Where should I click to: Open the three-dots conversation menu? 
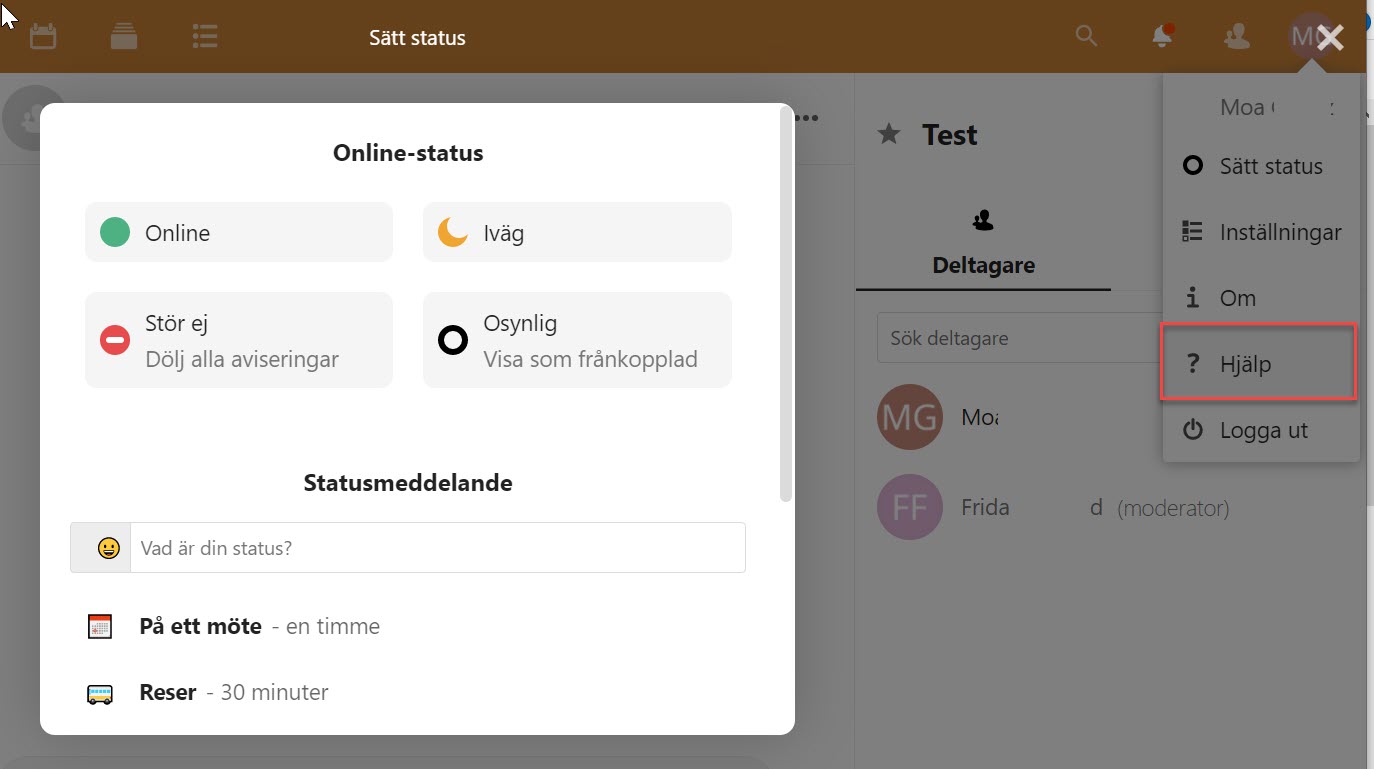click(807, 118)
